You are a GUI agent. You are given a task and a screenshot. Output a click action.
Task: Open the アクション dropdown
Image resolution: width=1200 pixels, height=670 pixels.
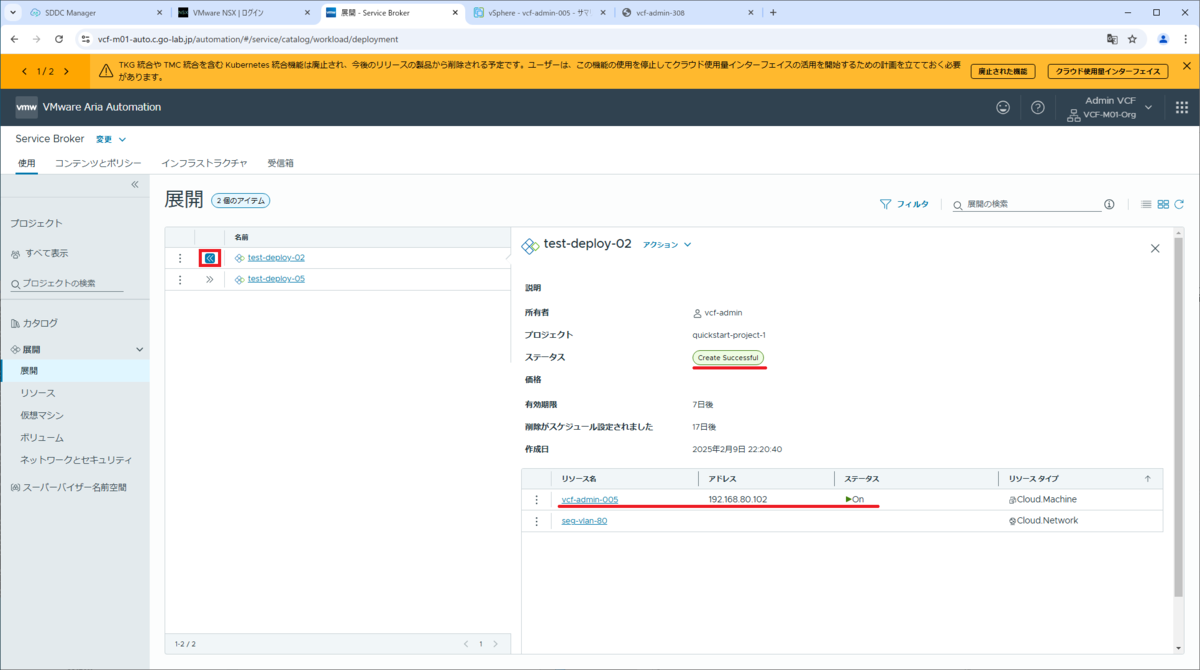point(667,245)
